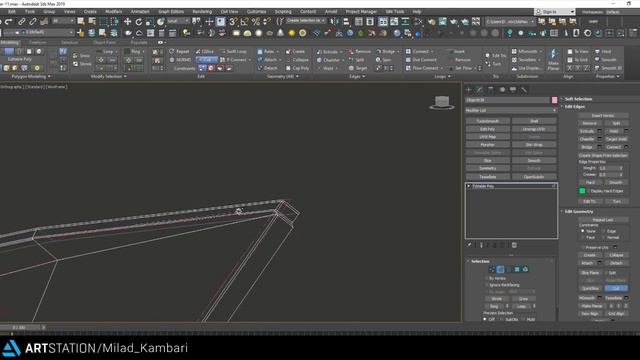The image size is (640, 360).
Task: Click the Cap Poly ribbon icon
Action: click(297, 68)
